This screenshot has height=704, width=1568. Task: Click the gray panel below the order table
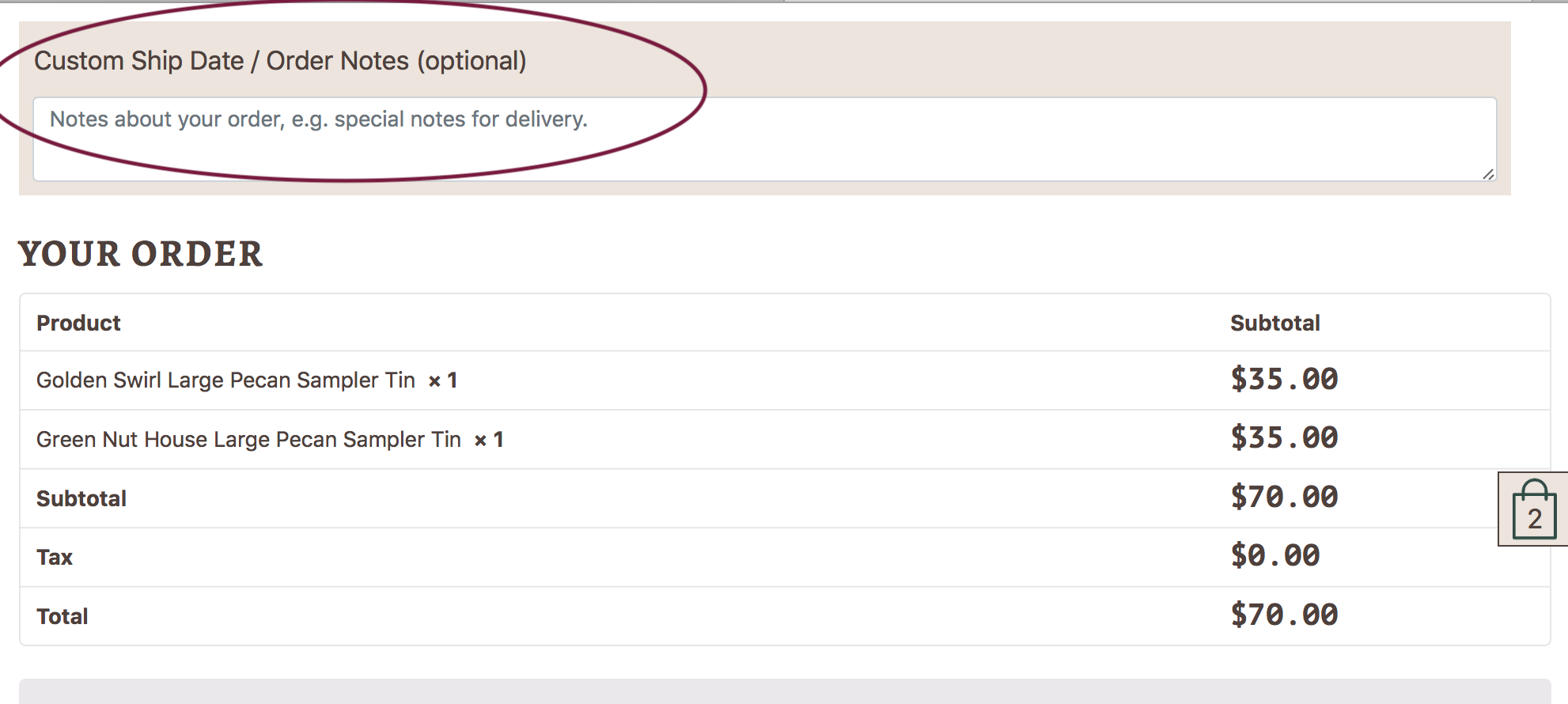pos(783,691)
